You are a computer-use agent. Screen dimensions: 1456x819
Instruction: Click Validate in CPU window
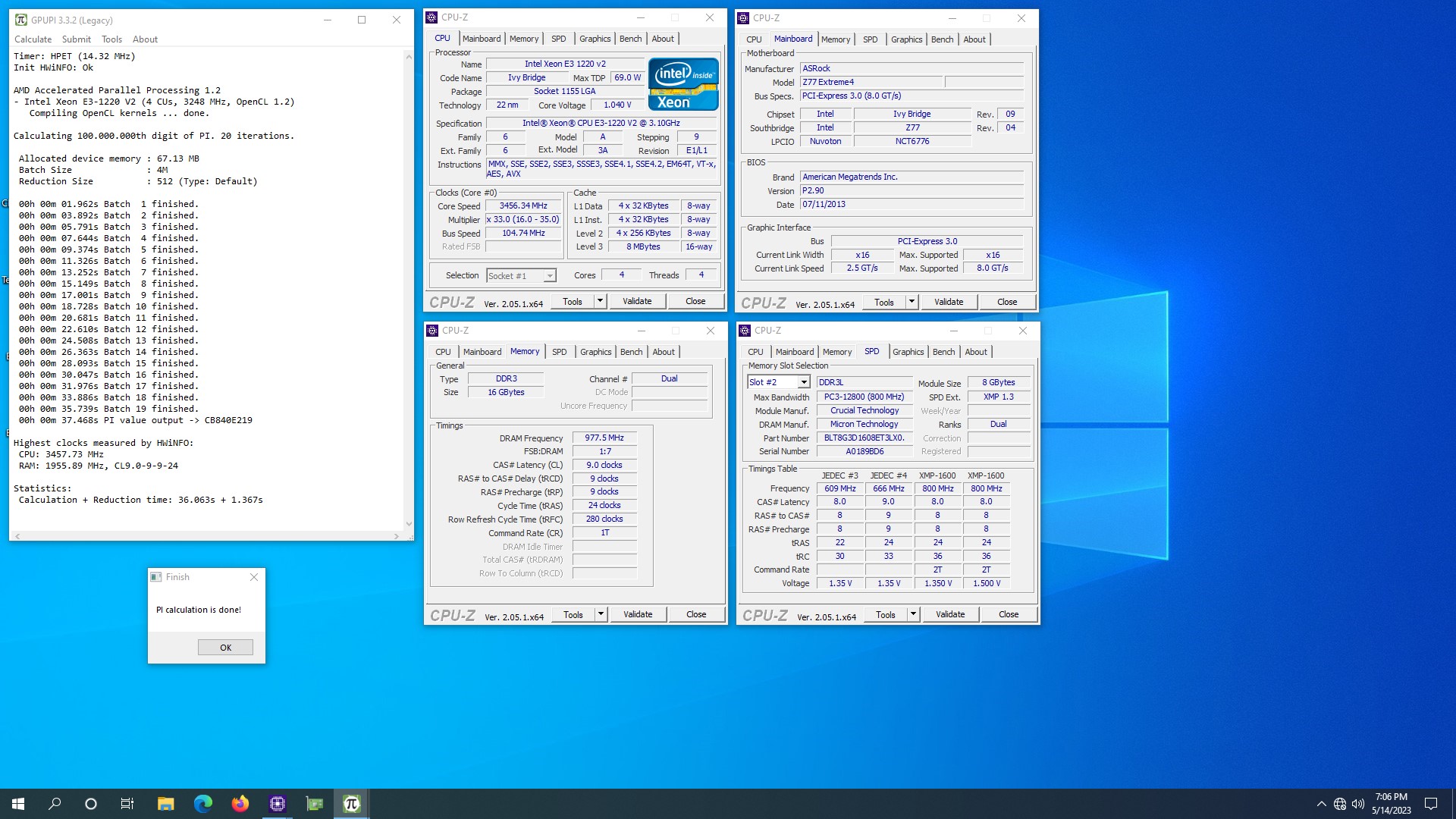(x=637, y=301)
